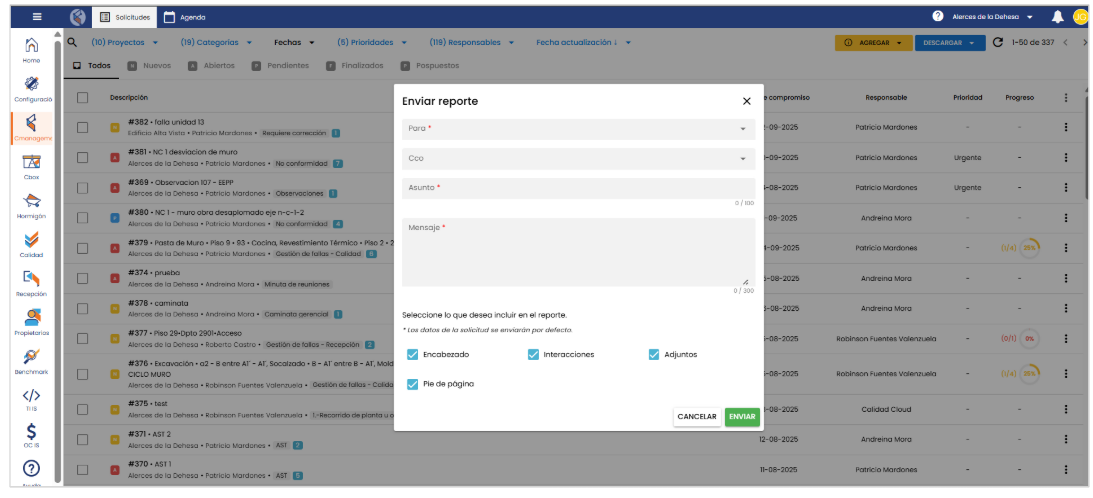The width and height of the screenshot is (1093, 498).
Task: Uncheck the Interacciones checkbox
Action: pos(533,354)
